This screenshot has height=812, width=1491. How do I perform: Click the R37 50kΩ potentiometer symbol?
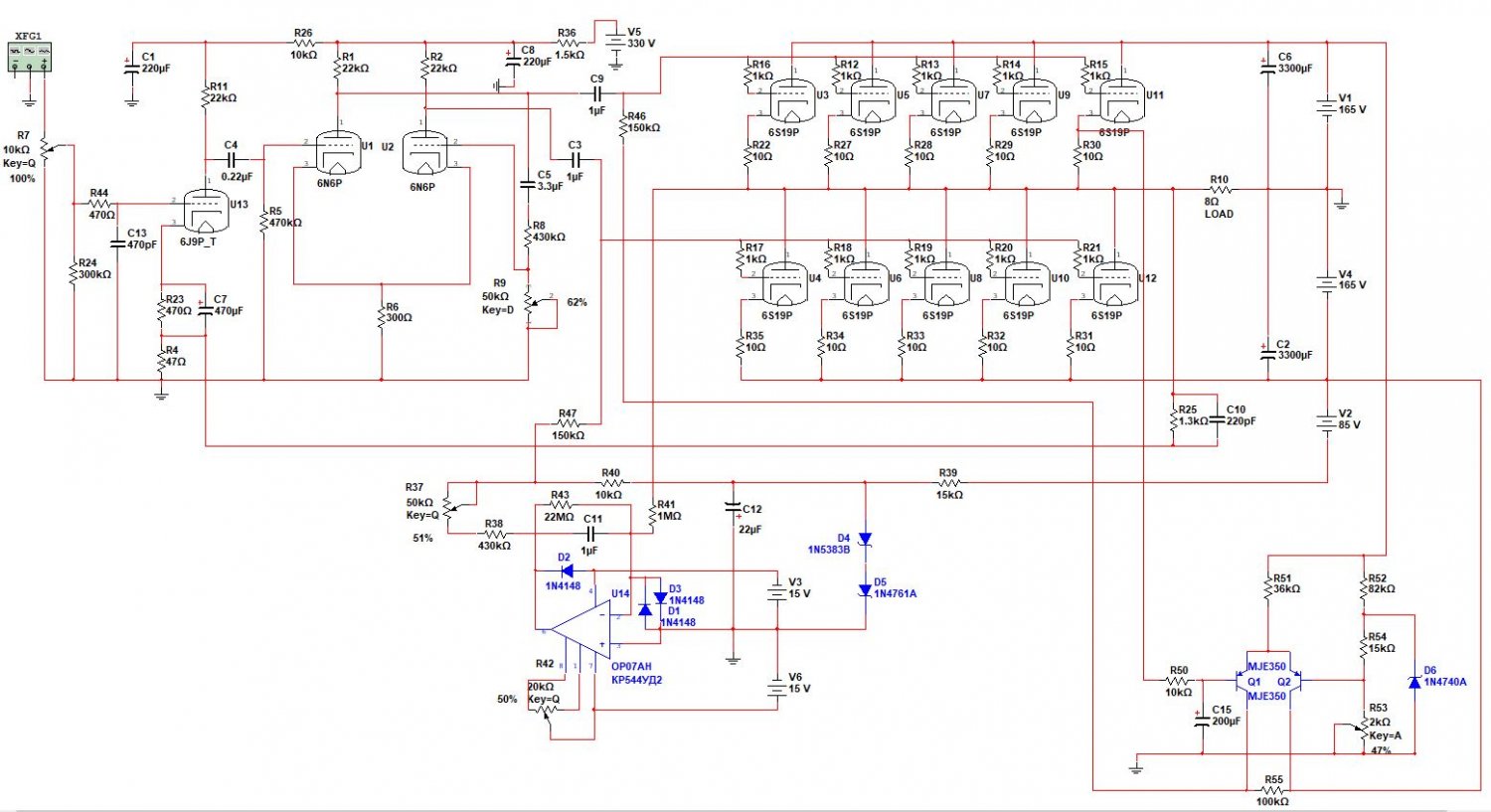[449, 507]
